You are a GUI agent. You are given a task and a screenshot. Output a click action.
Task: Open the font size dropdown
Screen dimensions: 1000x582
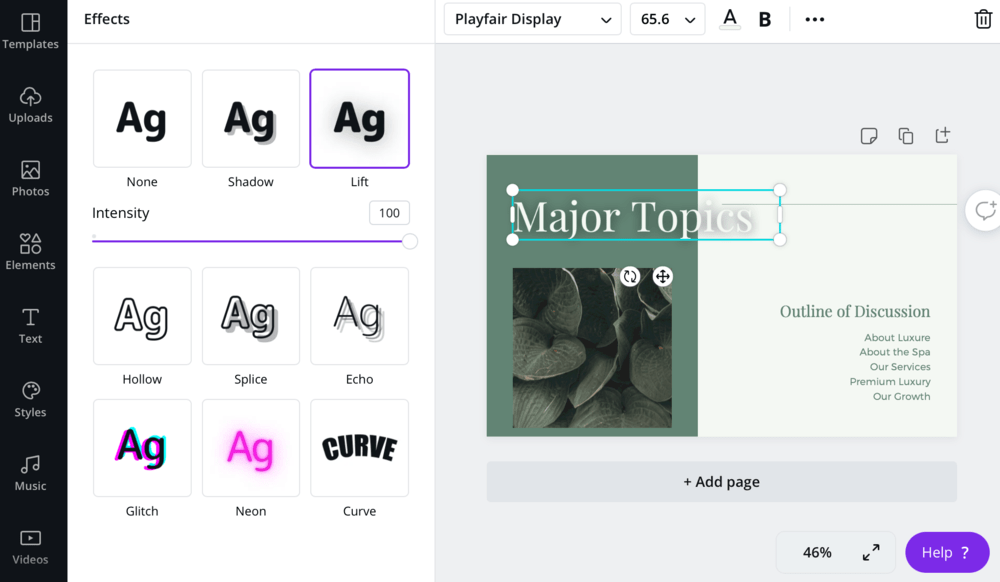(667, 18)
